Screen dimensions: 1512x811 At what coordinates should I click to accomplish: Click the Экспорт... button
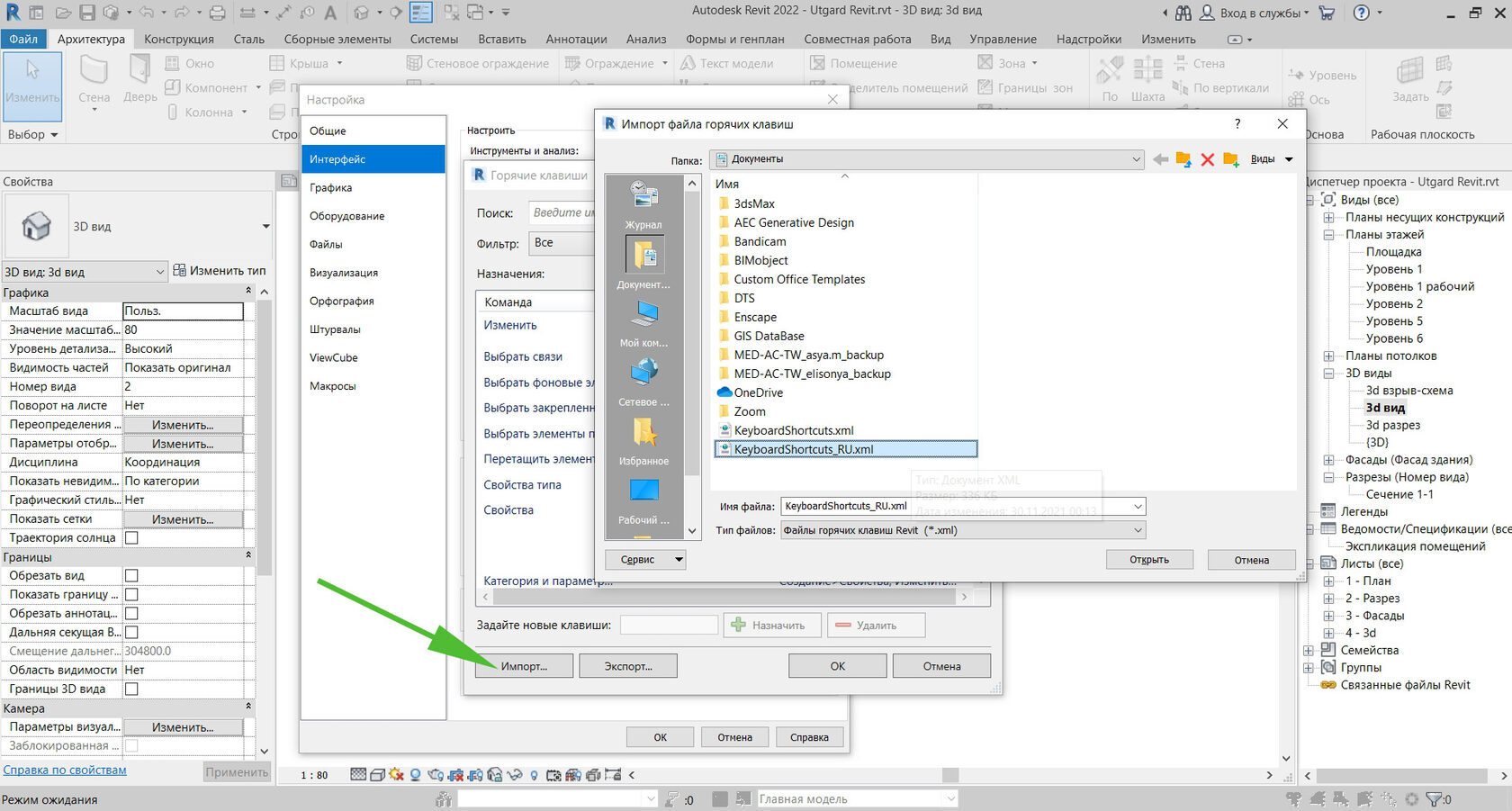(x=628, y=666)
